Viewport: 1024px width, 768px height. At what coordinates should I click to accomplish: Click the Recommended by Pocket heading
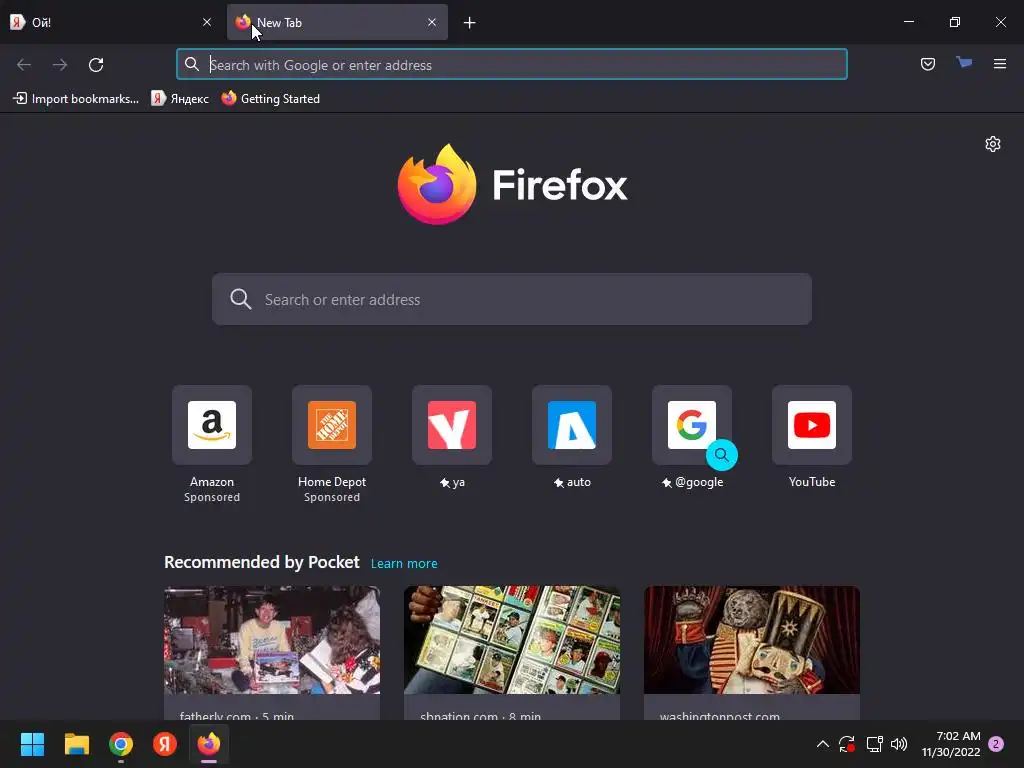click(x=262, y=562)
